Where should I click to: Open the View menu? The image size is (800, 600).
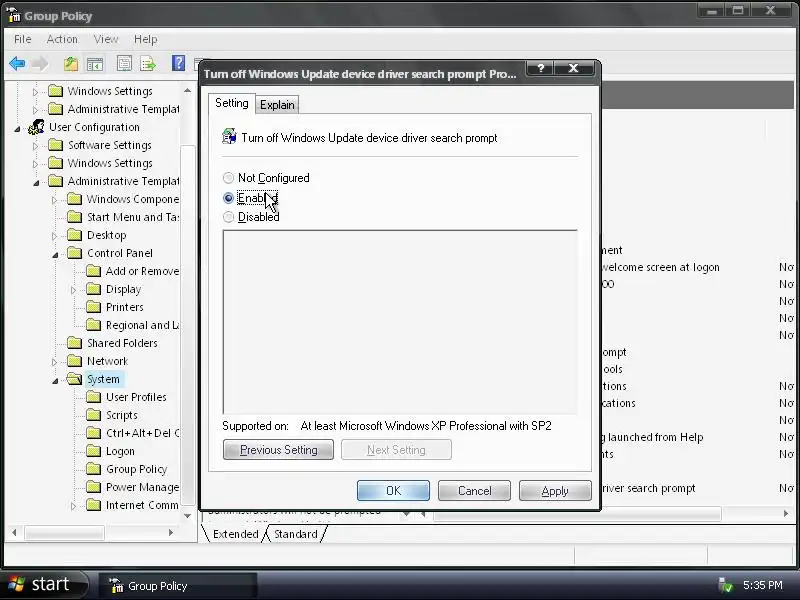106,39
